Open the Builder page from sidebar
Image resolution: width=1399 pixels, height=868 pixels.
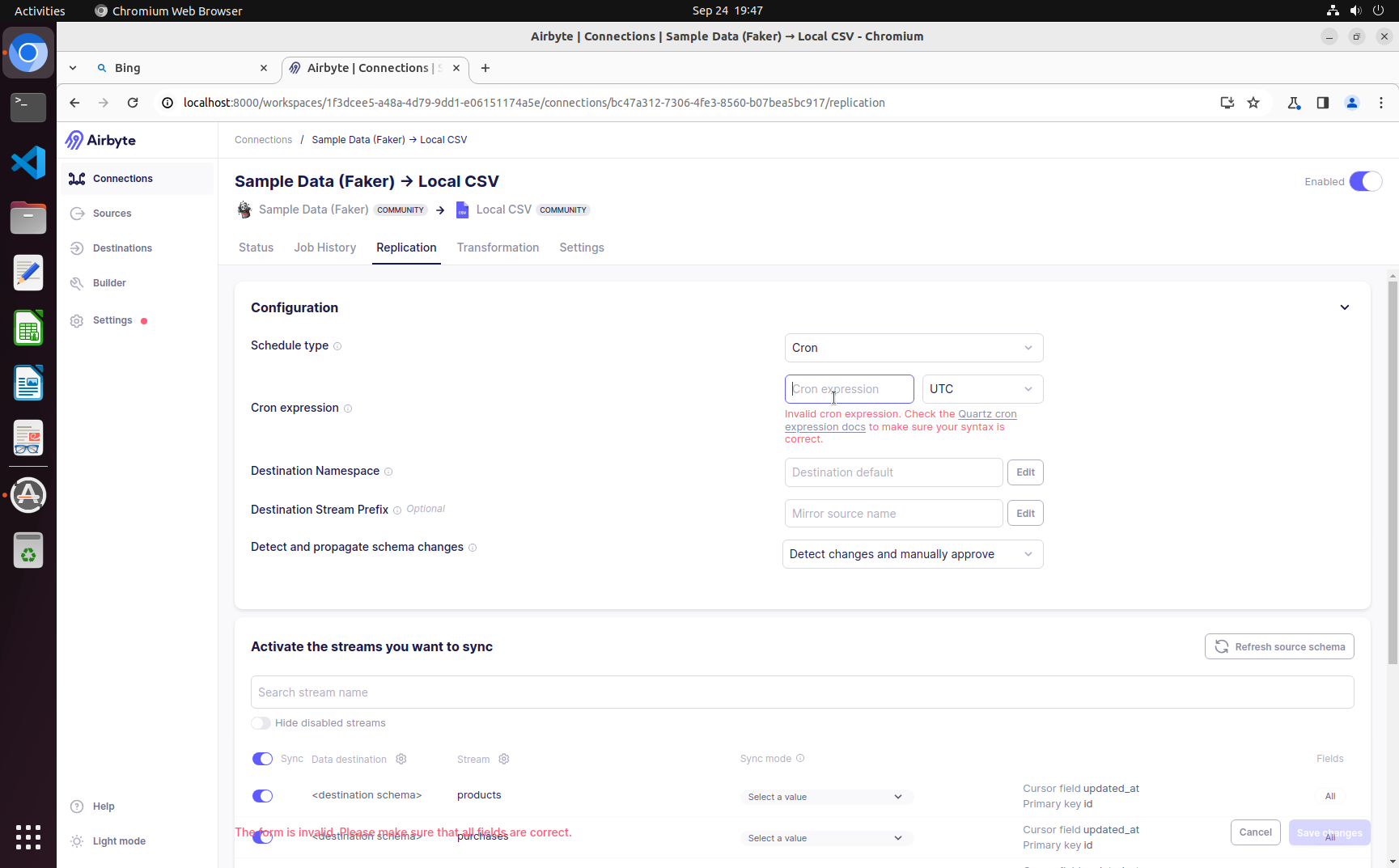pos(109,283)
